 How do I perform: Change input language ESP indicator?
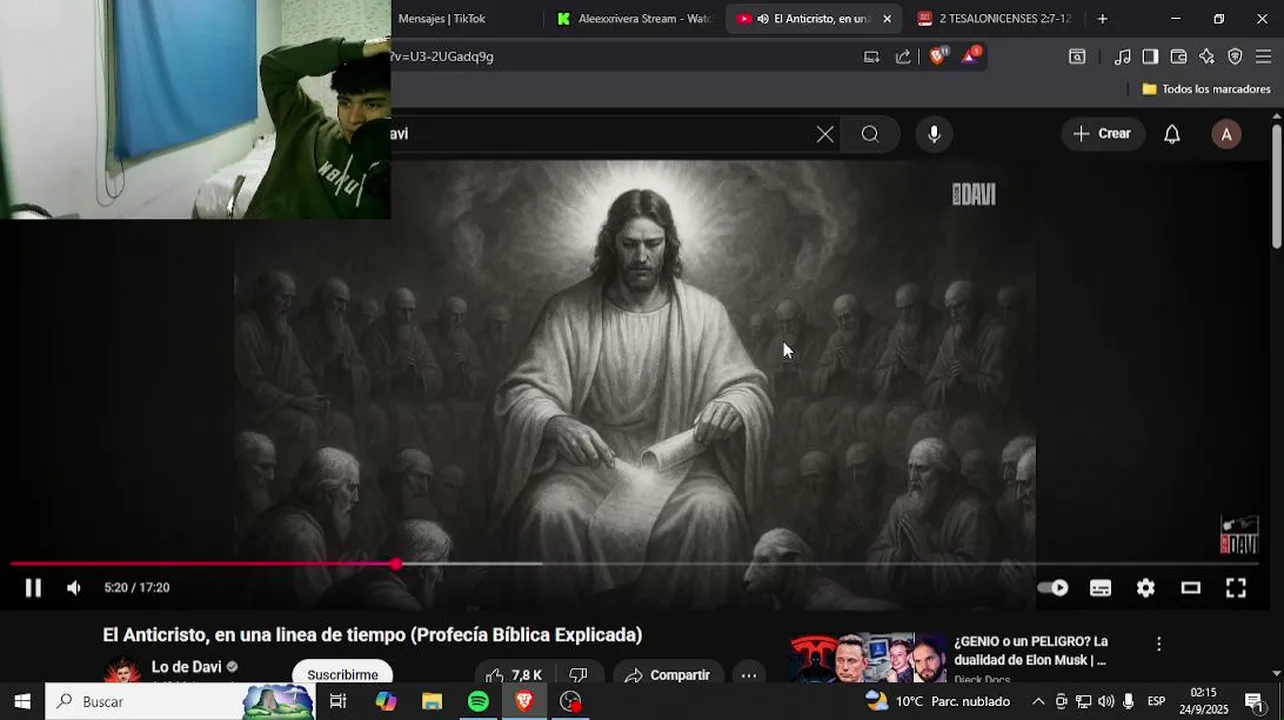(1156, 701)
